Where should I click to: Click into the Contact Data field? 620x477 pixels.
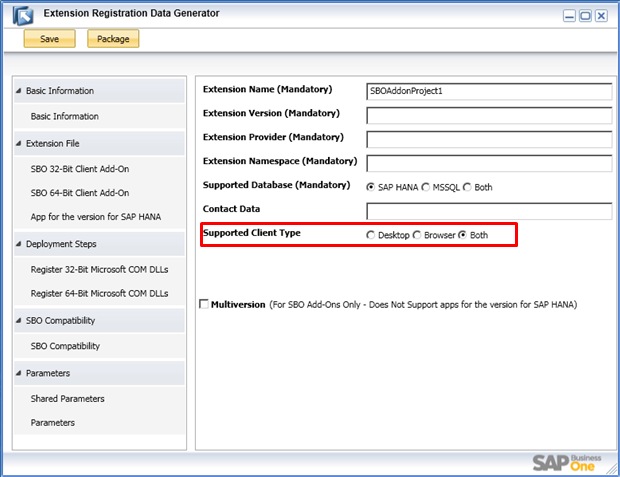(489, 211)
